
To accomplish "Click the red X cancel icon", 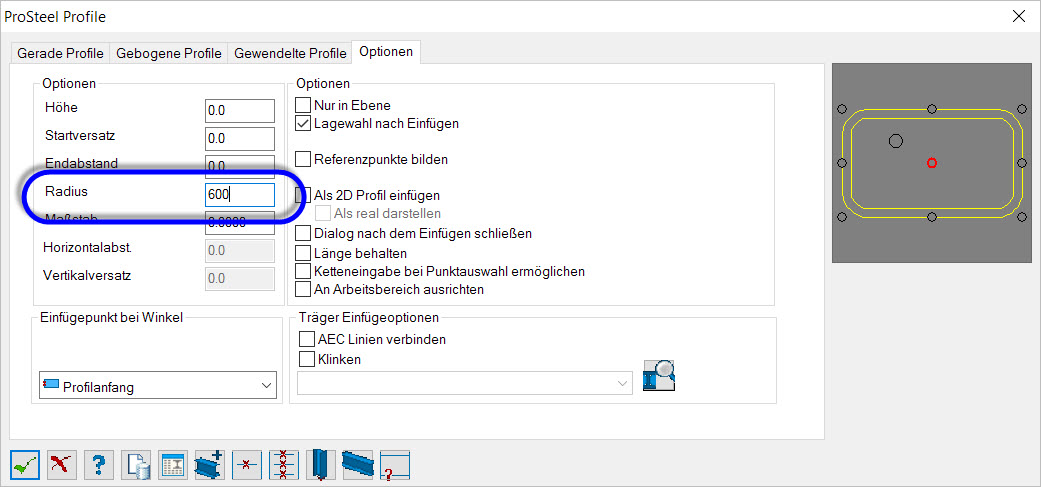I will tap(62, 464).
